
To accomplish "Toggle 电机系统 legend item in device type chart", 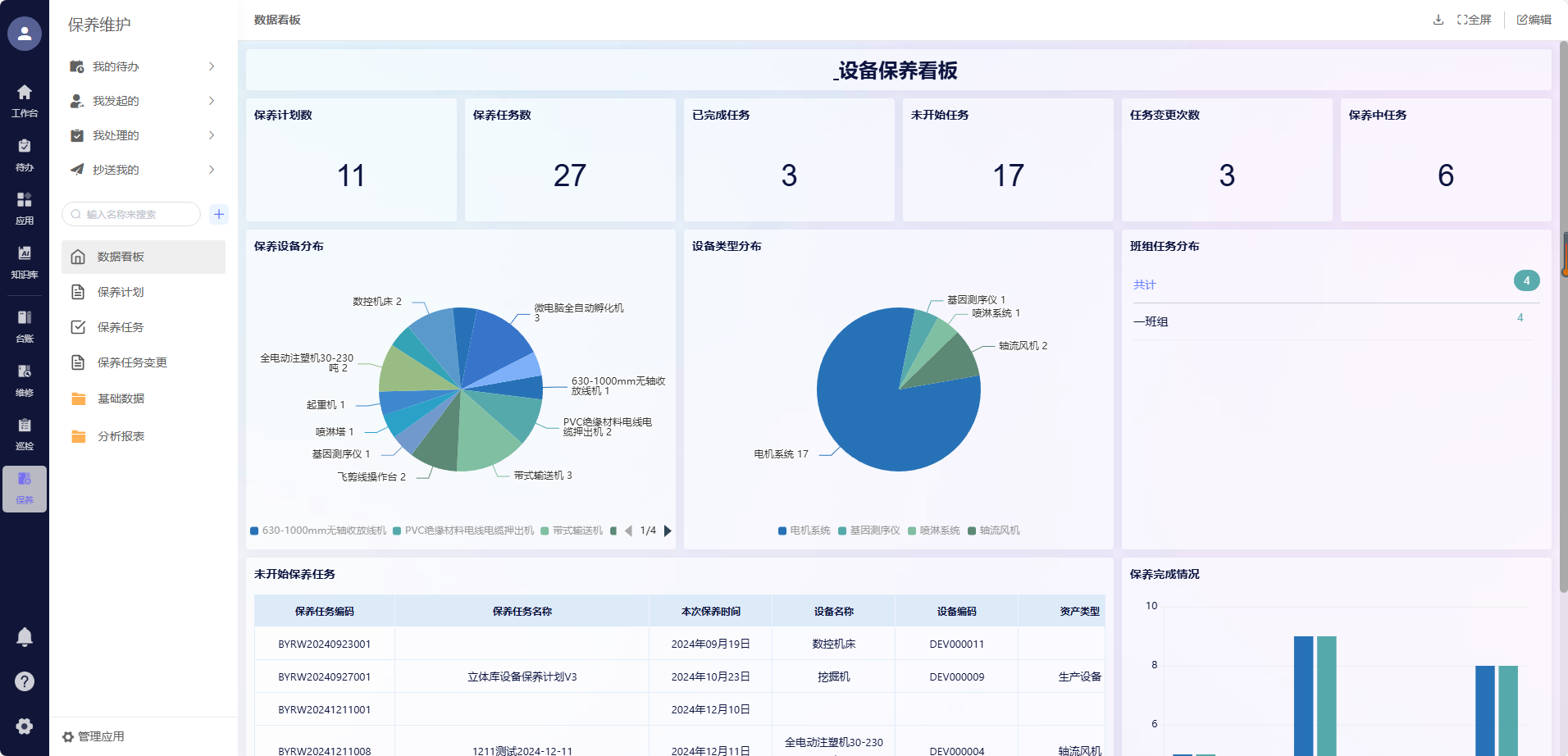I will 804,531.
